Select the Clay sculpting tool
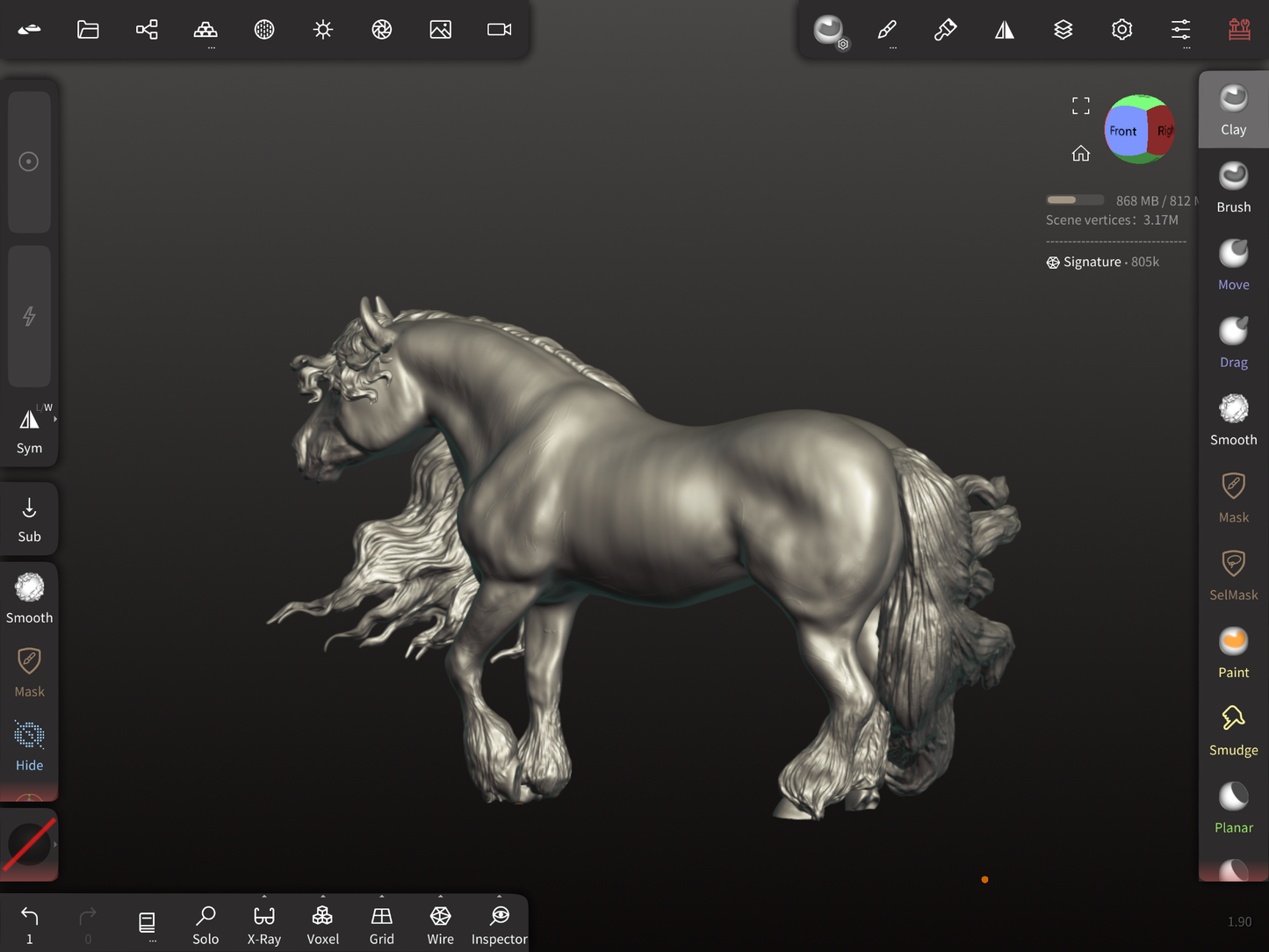The width and height of the screenshot is (1269, 952). (x=1233, y=110)
